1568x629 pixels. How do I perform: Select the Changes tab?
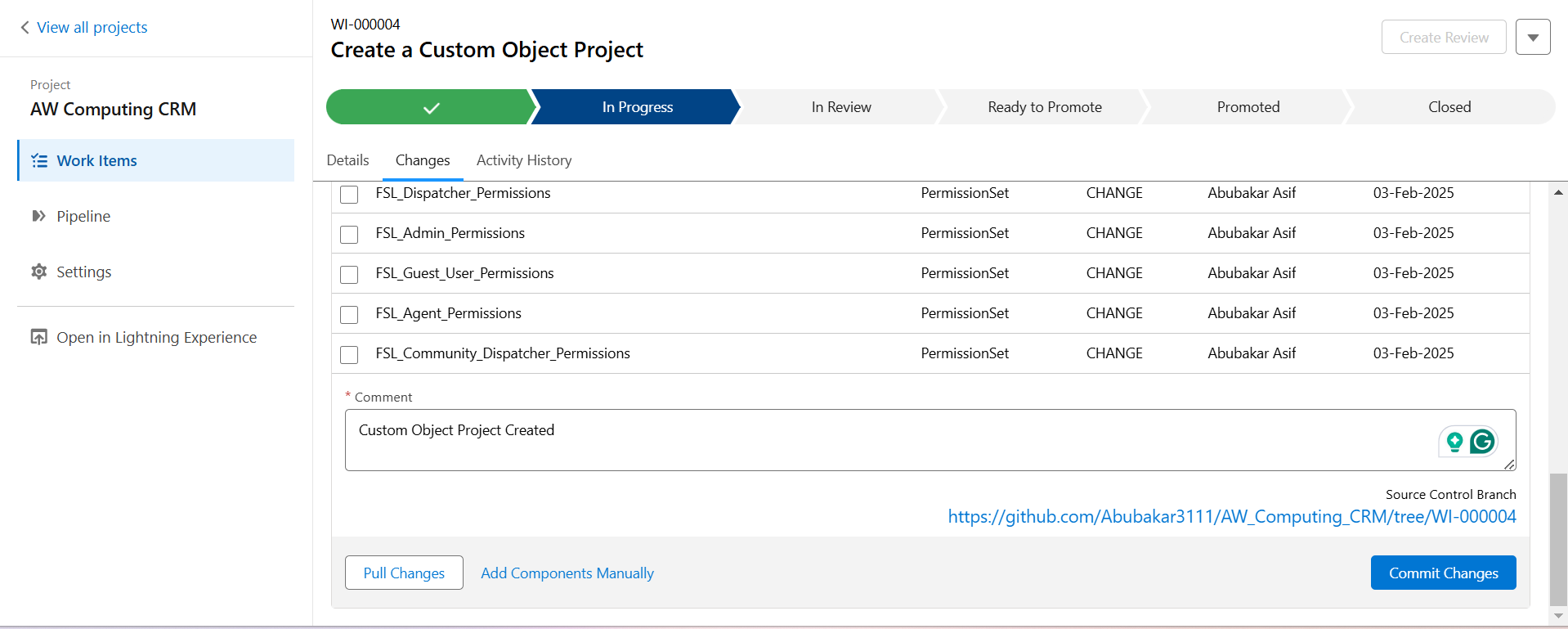(423, 160)
